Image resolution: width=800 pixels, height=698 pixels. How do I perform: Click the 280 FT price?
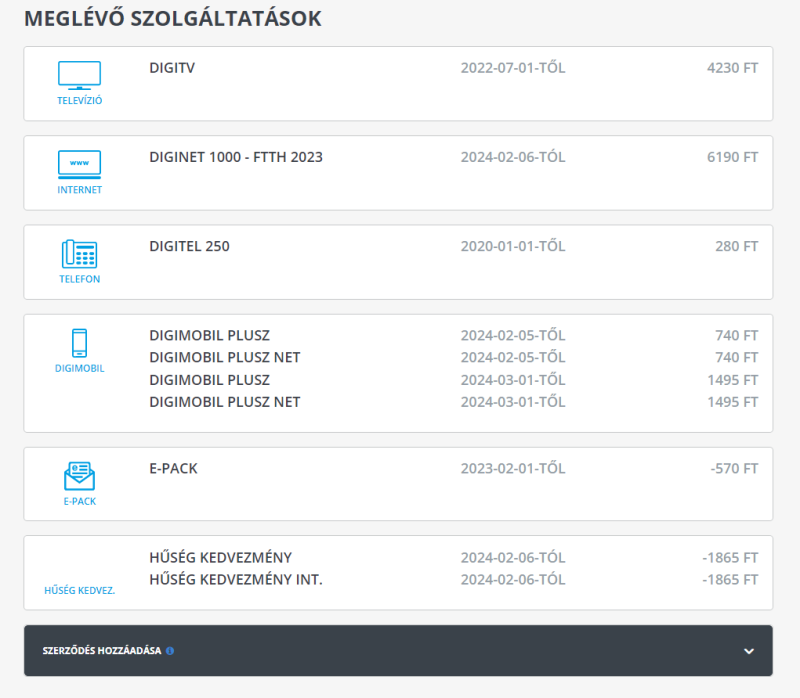(x=736, y=246)
